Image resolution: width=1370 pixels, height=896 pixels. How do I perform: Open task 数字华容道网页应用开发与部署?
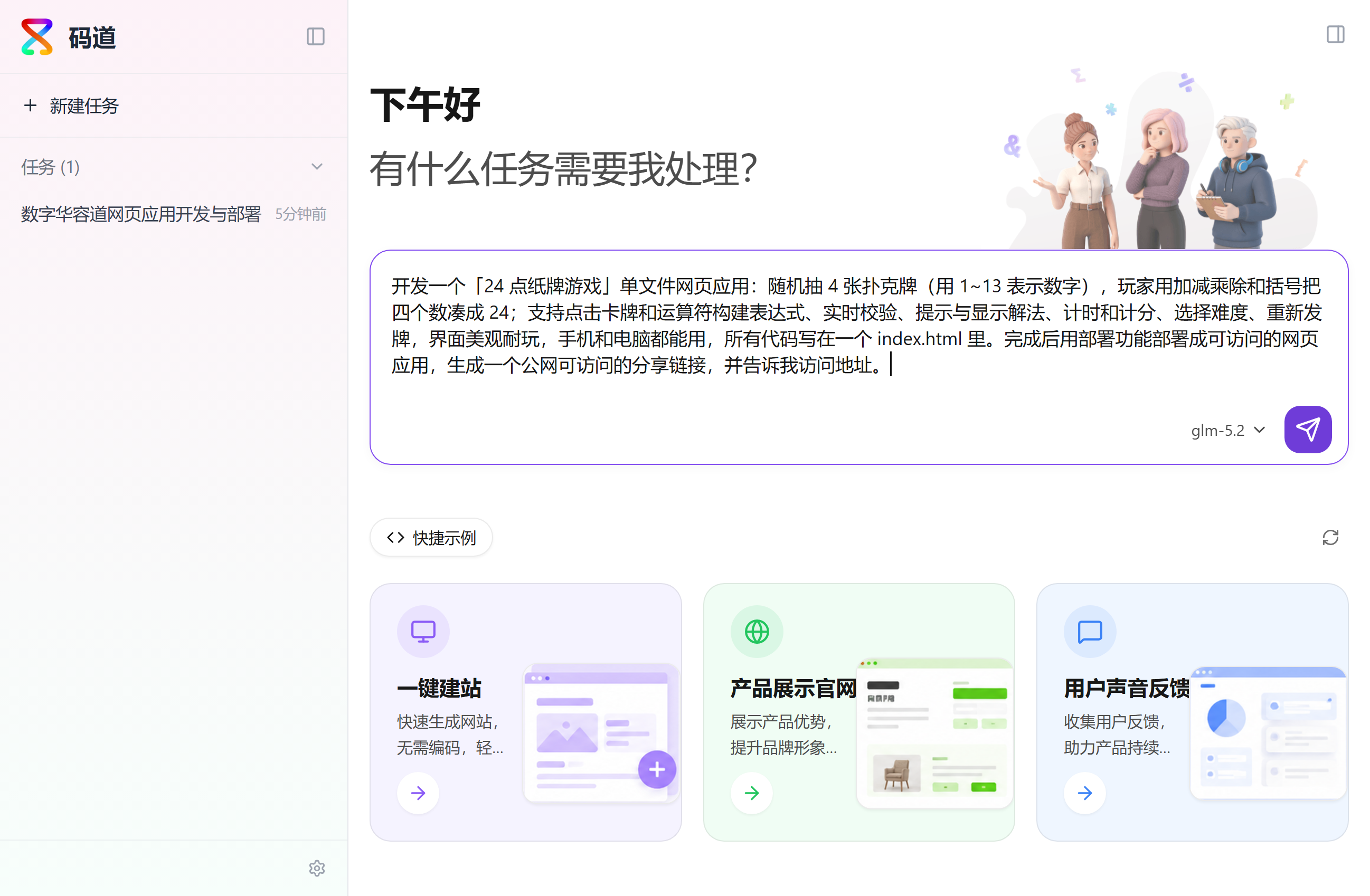pos(141,214)
